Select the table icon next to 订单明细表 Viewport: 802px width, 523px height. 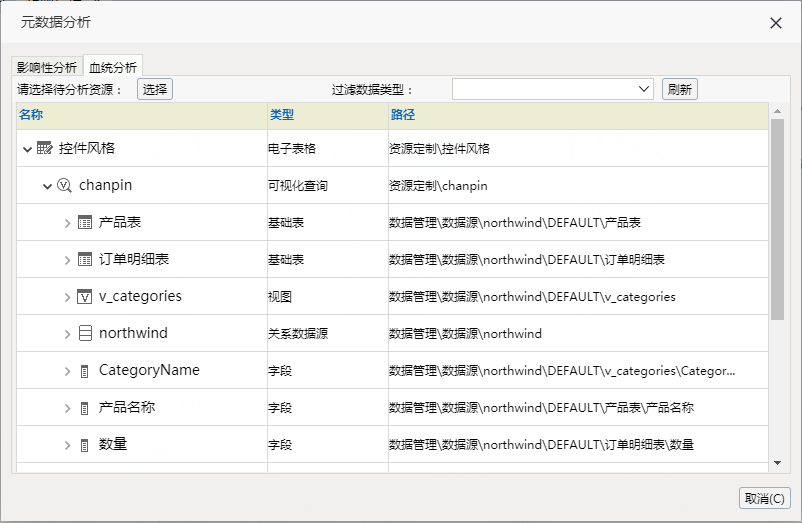[x=85, y=259]
